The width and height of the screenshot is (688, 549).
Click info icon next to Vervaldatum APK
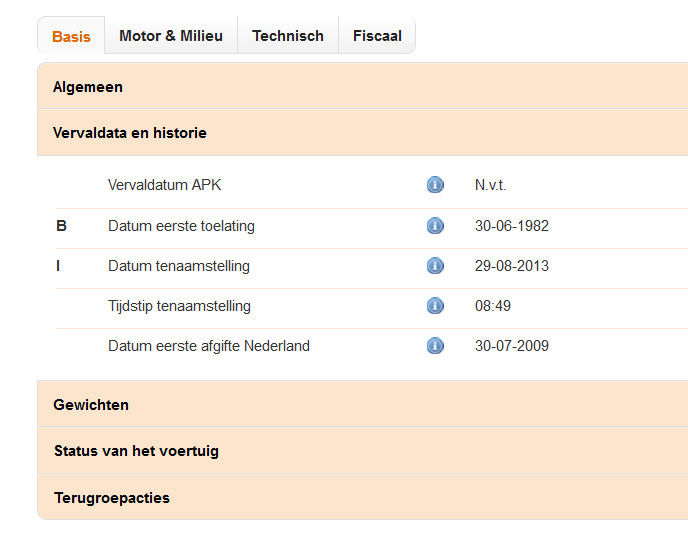[x=435, y=185]
